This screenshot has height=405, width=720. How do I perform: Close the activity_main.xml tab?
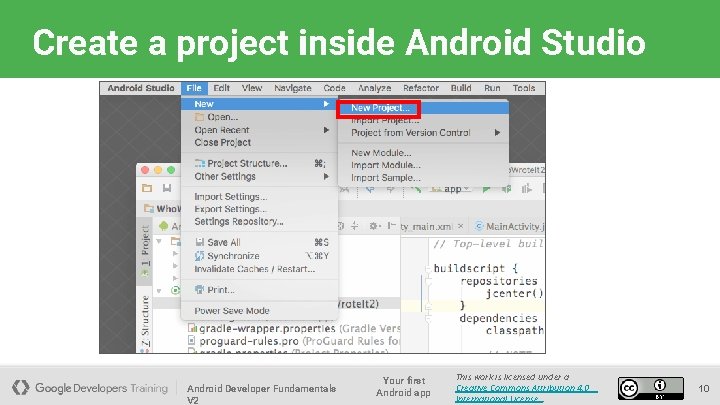(460, 226)
